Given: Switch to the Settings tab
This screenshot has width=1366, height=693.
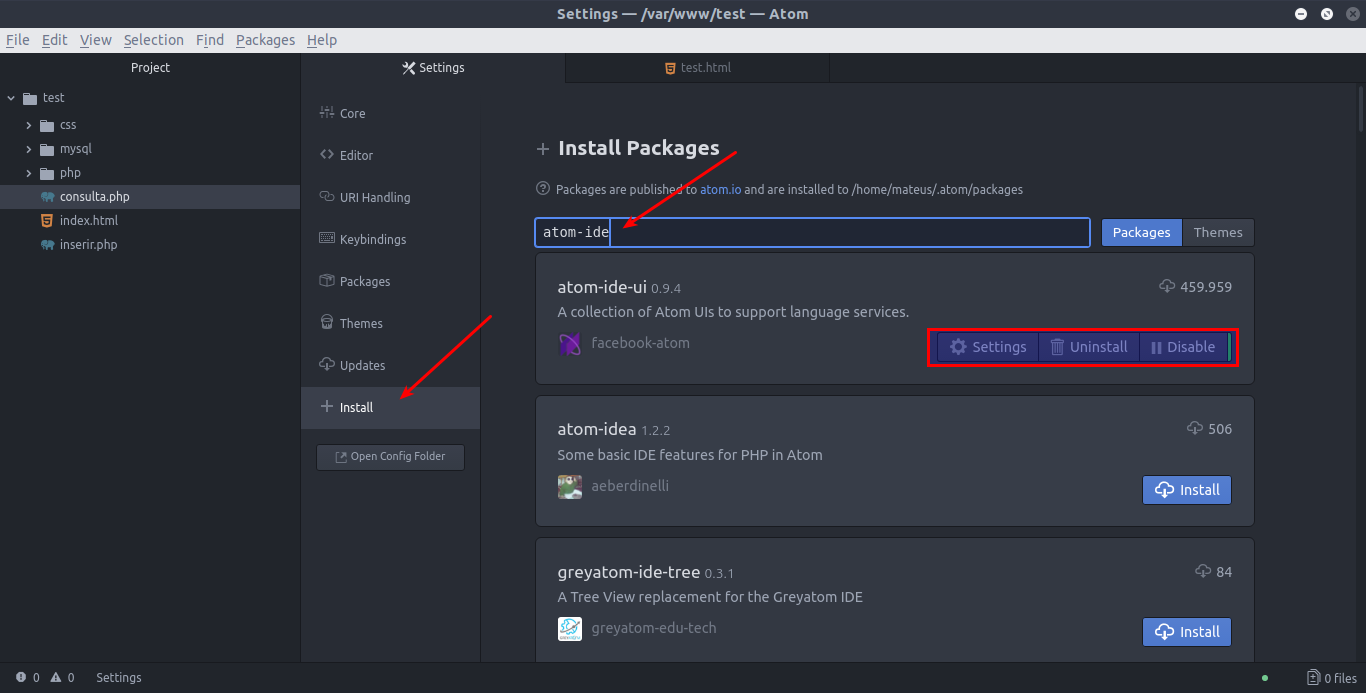Looking at the screenshot, I should tap(433, 68).
